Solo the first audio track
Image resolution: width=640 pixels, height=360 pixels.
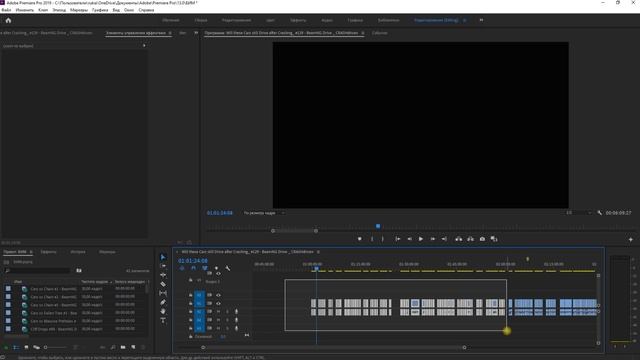coord(227,312)
